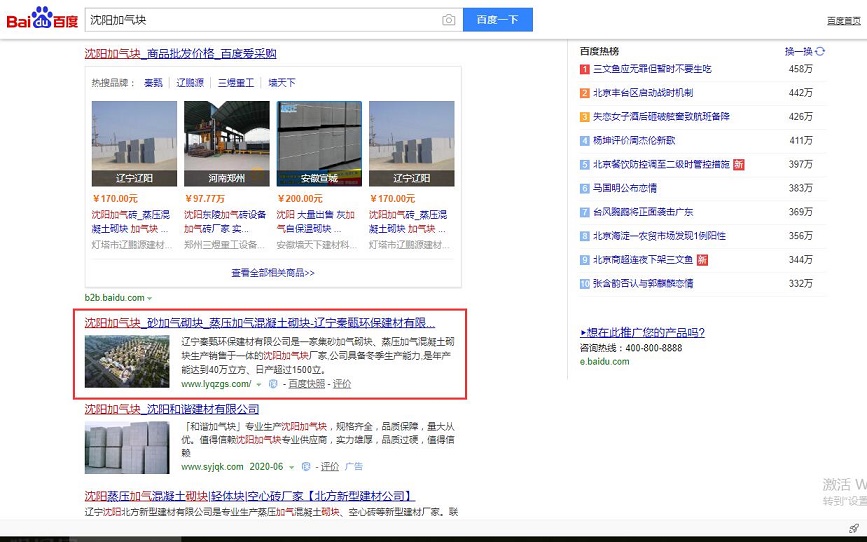Select hot brand 秦甄

(153, 83)
